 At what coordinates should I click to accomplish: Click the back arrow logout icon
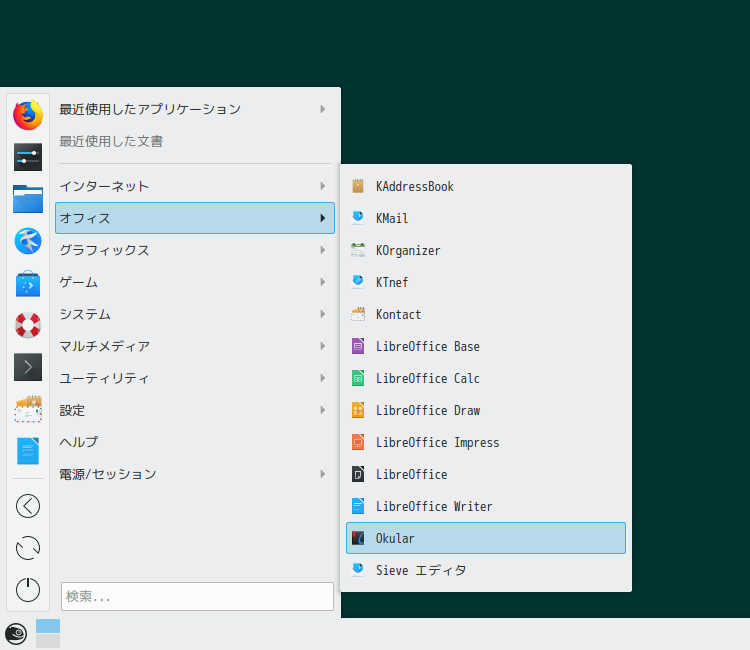(x=28, y=506)
